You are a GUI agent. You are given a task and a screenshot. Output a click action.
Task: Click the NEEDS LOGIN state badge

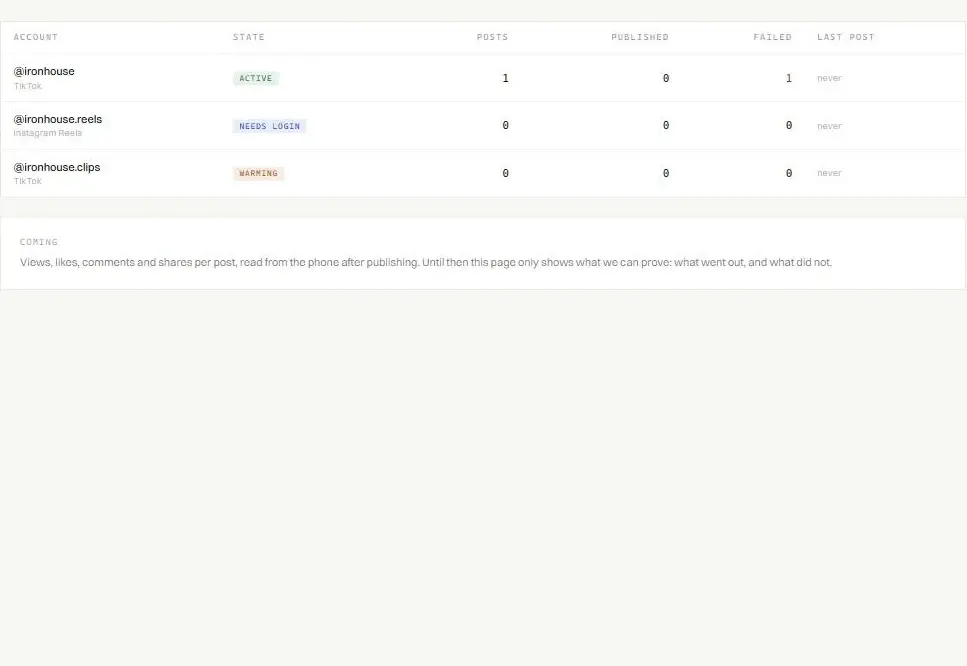[x=270, y=126]
